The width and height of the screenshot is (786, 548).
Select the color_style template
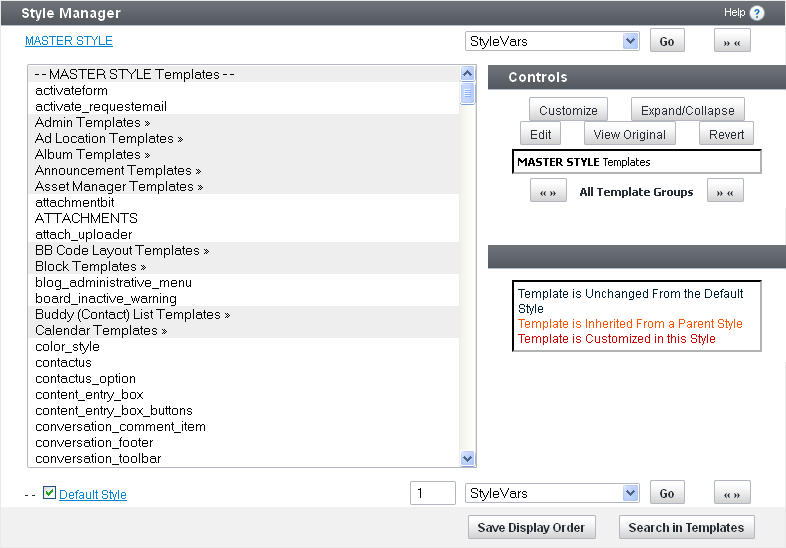tap(243, 346)
